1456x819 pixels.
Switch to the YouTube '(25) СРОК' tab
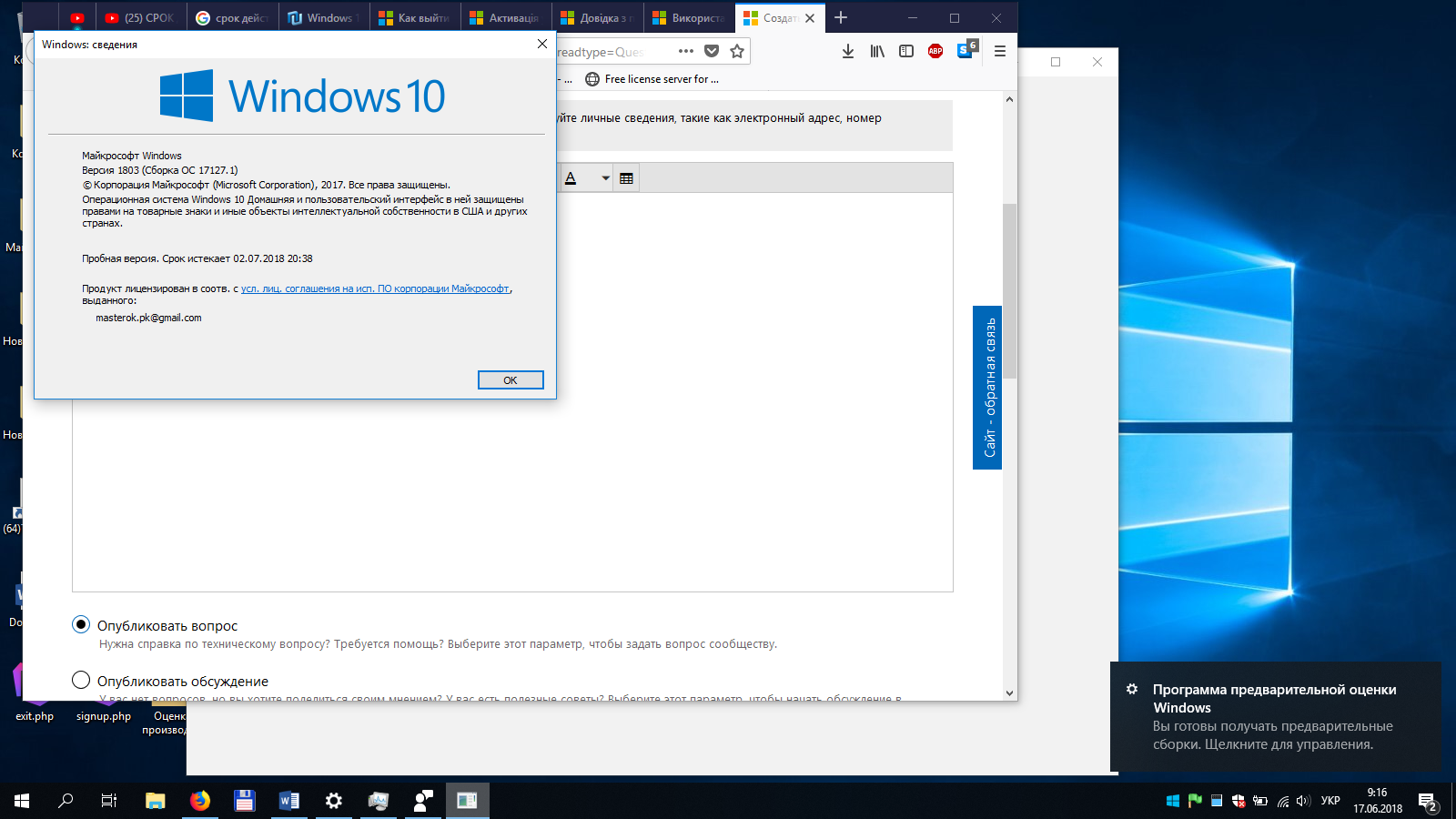140,17
